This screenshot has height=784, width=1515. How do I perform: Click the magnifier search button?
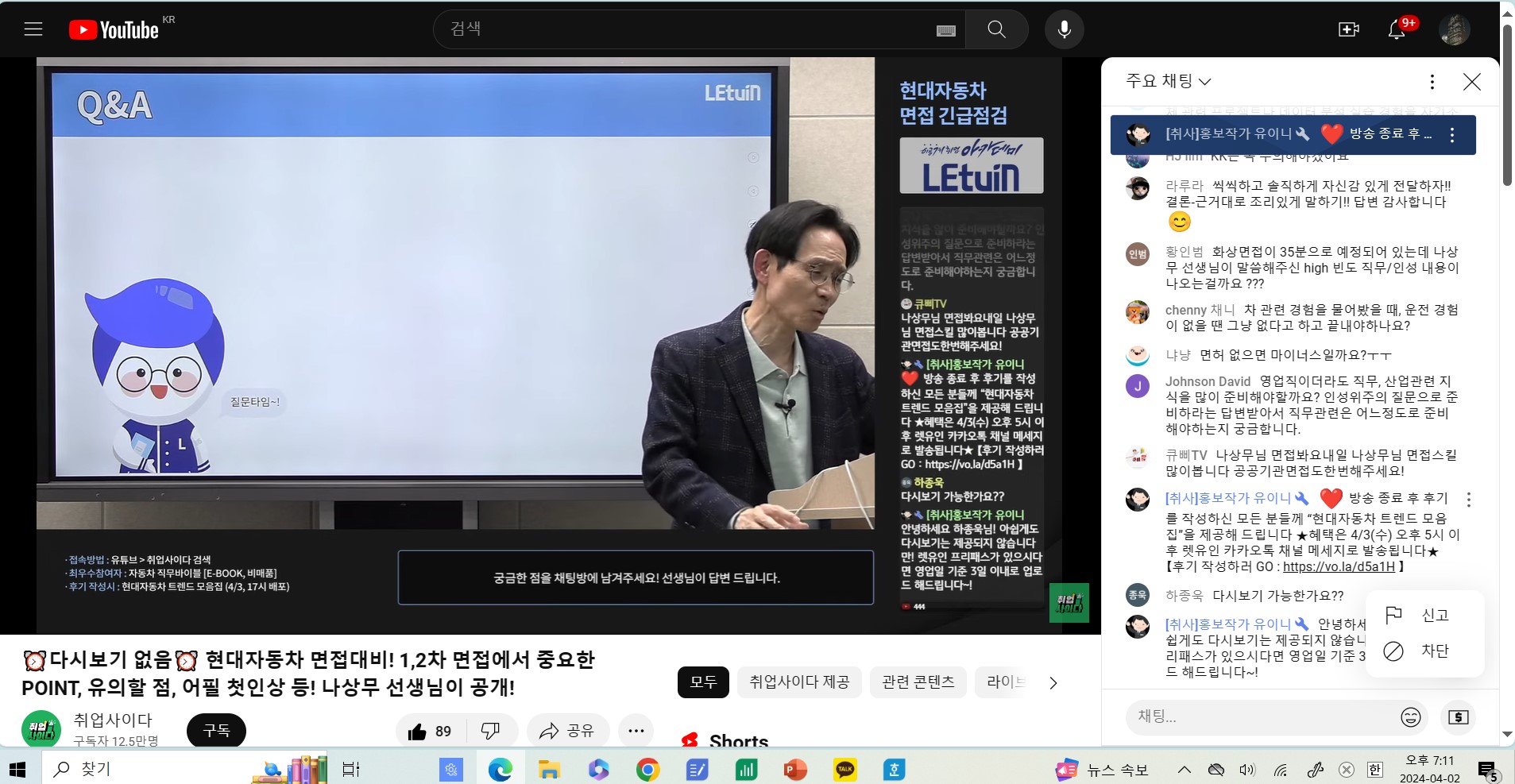[x=996, y=29]
